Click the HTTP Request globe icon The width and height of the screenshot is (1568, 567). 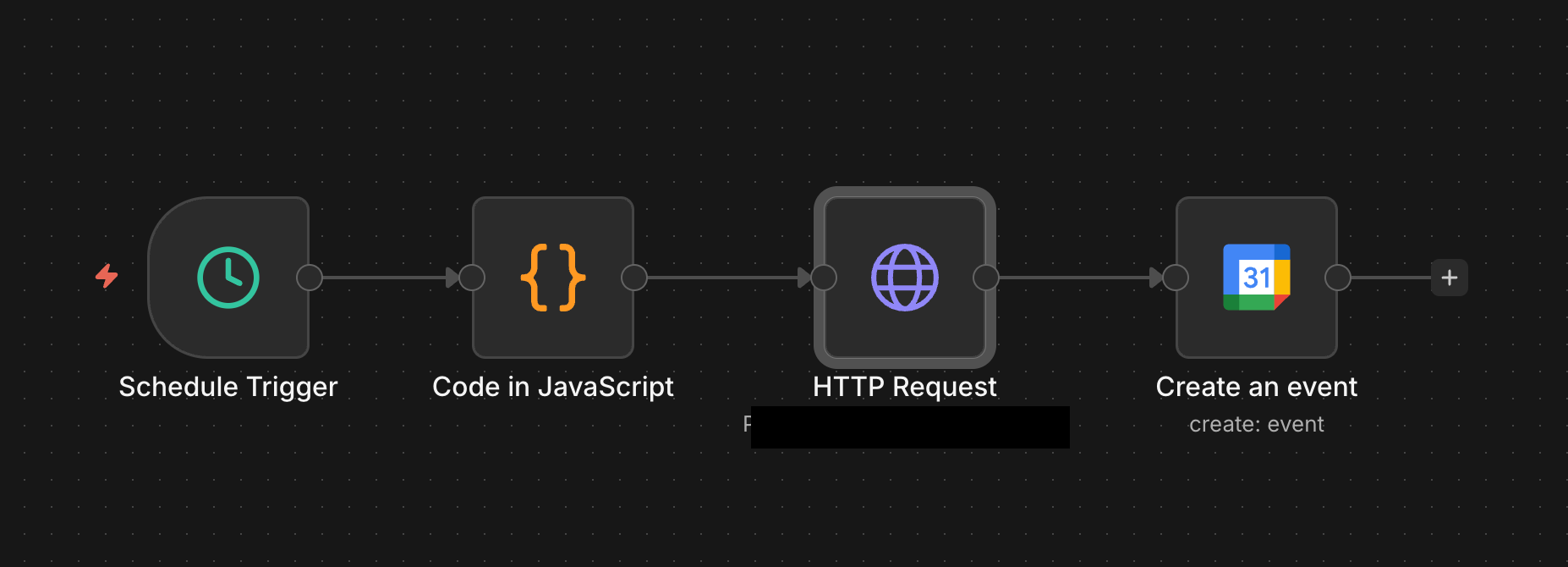point(904,278)
